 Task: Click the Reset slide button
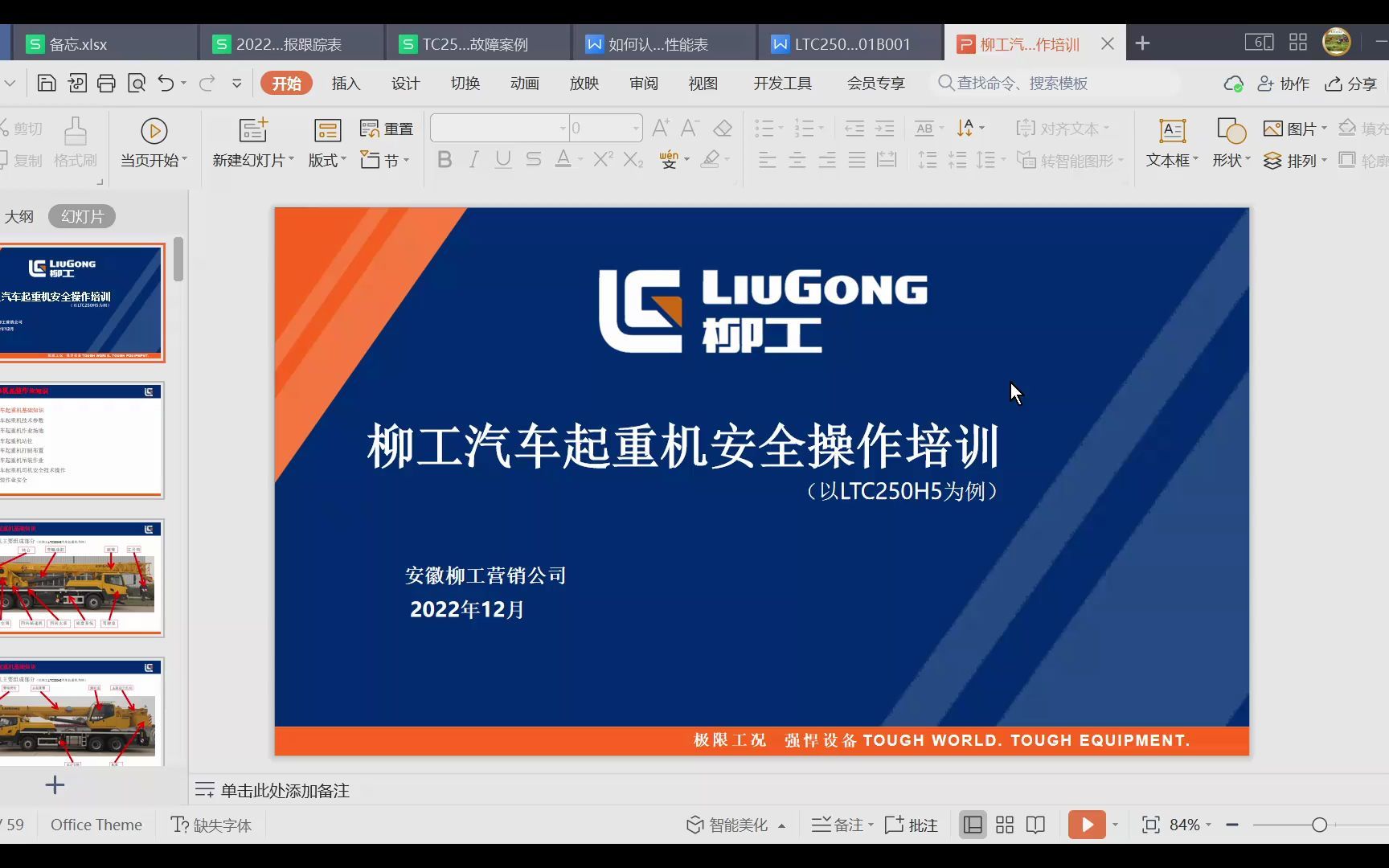coord(387,129)
